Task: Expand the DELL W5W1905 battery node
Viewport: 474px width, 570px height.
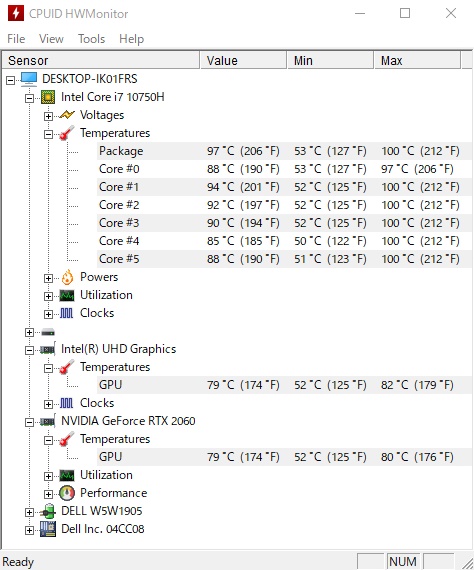Action: 29,512
